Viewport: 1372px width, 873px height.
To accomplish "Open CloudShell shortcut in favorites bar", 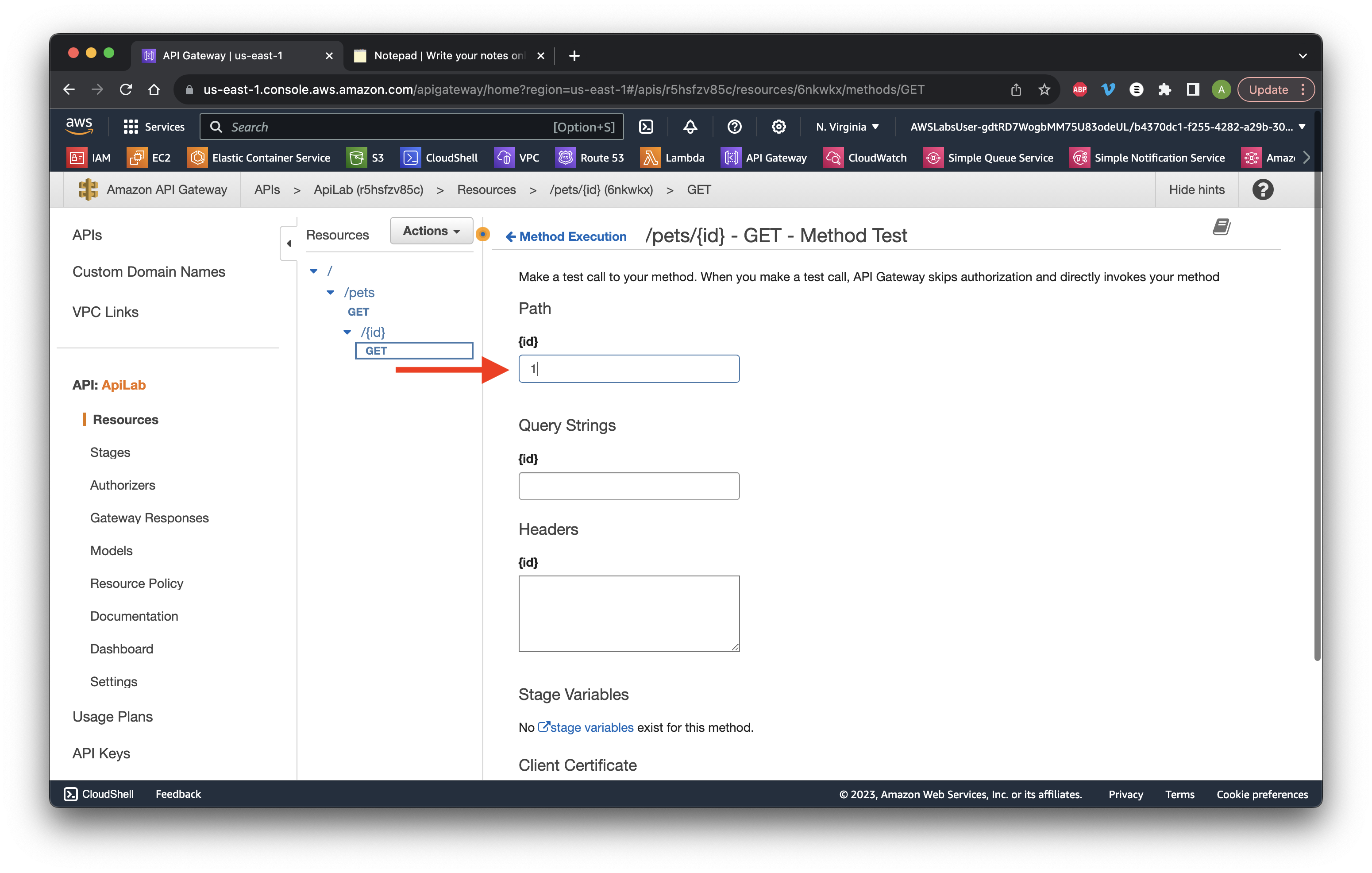I will tap(439, 158).
